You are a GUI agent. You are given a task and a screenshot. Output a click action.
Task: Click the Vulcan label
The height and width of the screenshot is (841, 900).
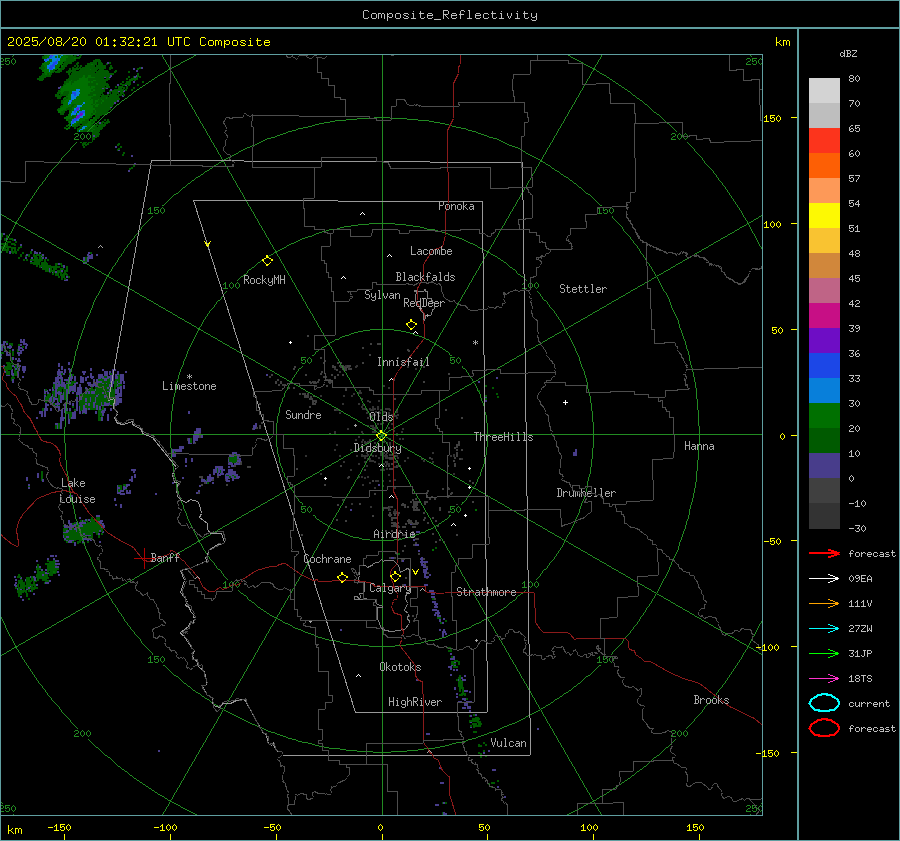[x=508, y=743]
